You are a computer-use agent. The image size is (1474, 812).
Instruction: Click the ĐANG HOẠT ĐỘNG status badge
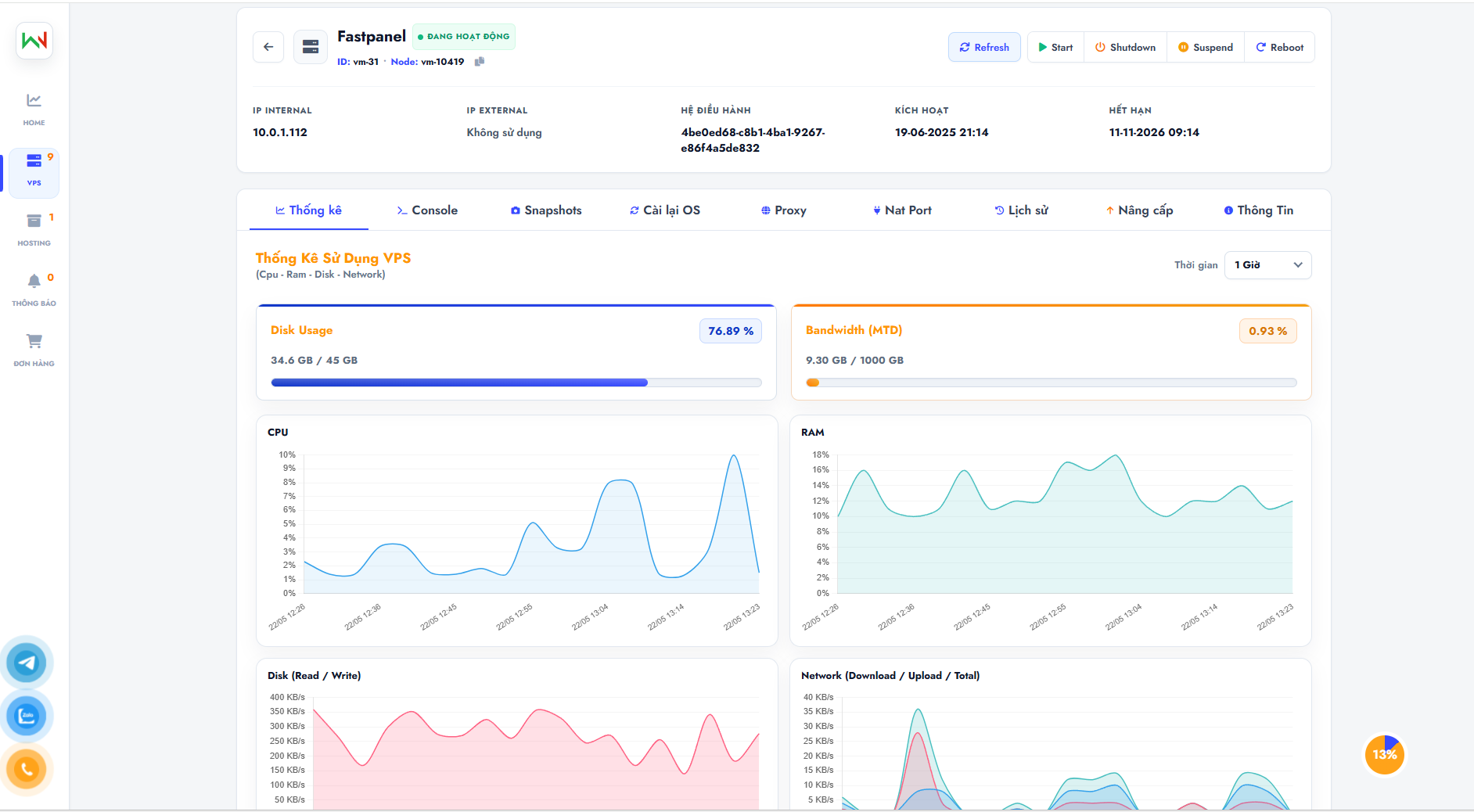tap(464, 37)
